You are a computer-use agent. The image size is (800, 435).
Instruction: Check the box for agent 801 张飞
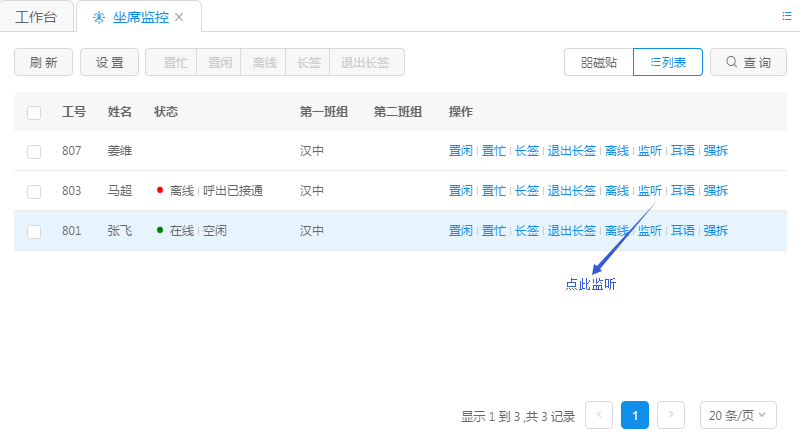click(34, 231)
